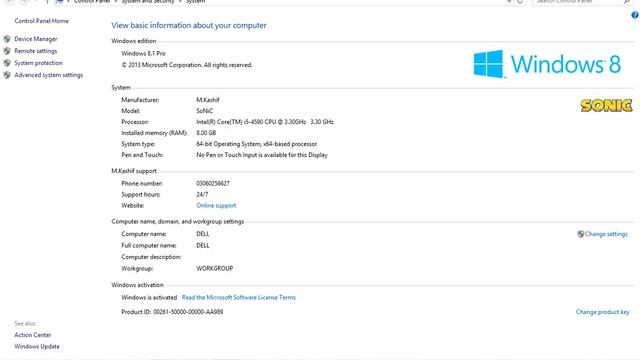Go to Control Panel Home

tap(41, 21)
